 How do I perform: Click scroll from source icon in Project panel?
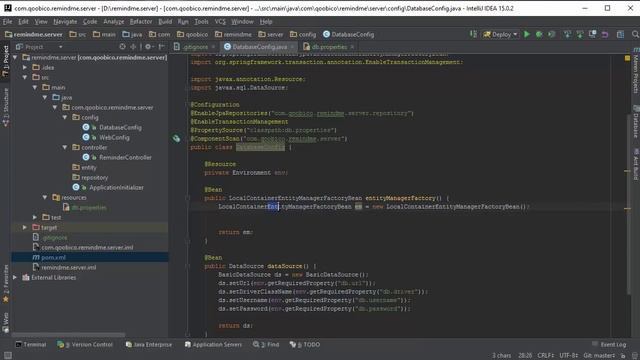122,47
